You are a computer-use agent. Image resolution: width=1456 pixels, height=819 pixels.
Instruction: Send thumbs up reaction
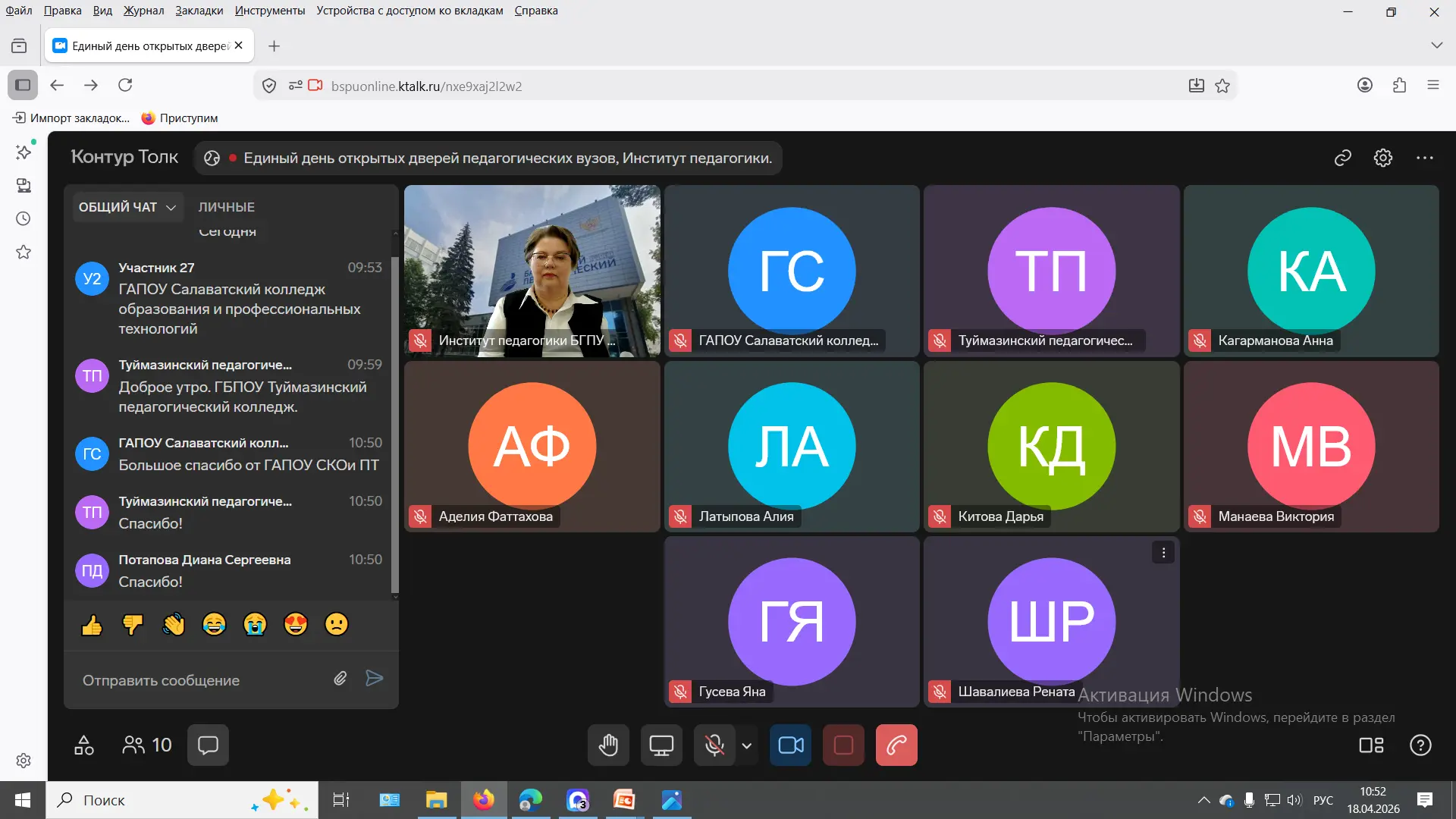(93, 625)
